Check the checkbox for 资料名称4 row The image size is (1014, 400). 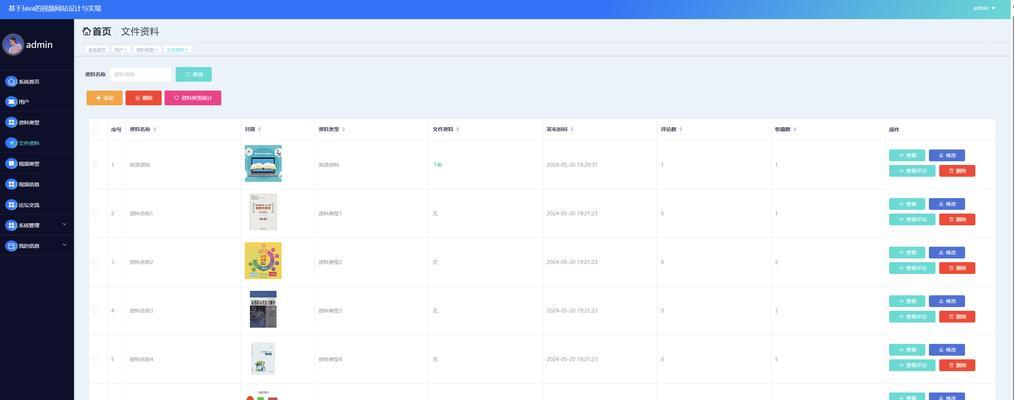[x=96, y=359]
